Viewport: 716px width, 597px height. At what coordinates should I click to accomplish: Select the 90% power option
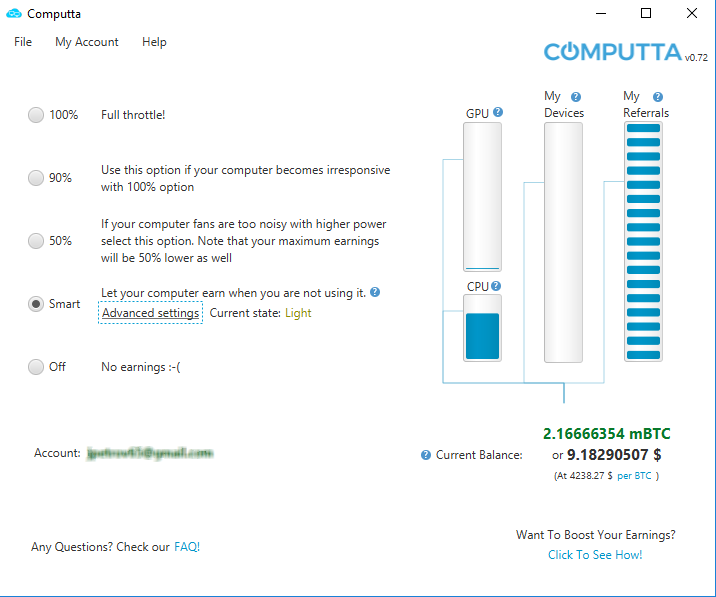(36, 178)
